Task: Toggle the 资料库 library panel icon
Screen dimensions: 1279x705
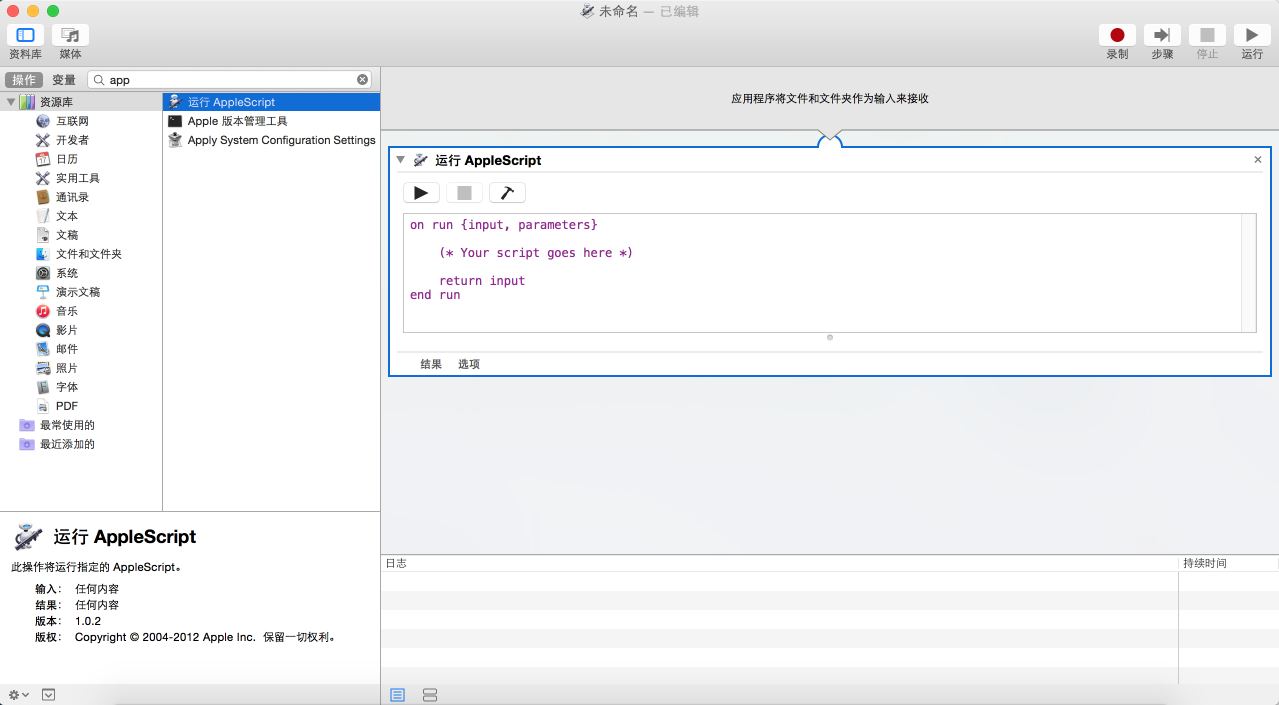Action: click(25, 35)
